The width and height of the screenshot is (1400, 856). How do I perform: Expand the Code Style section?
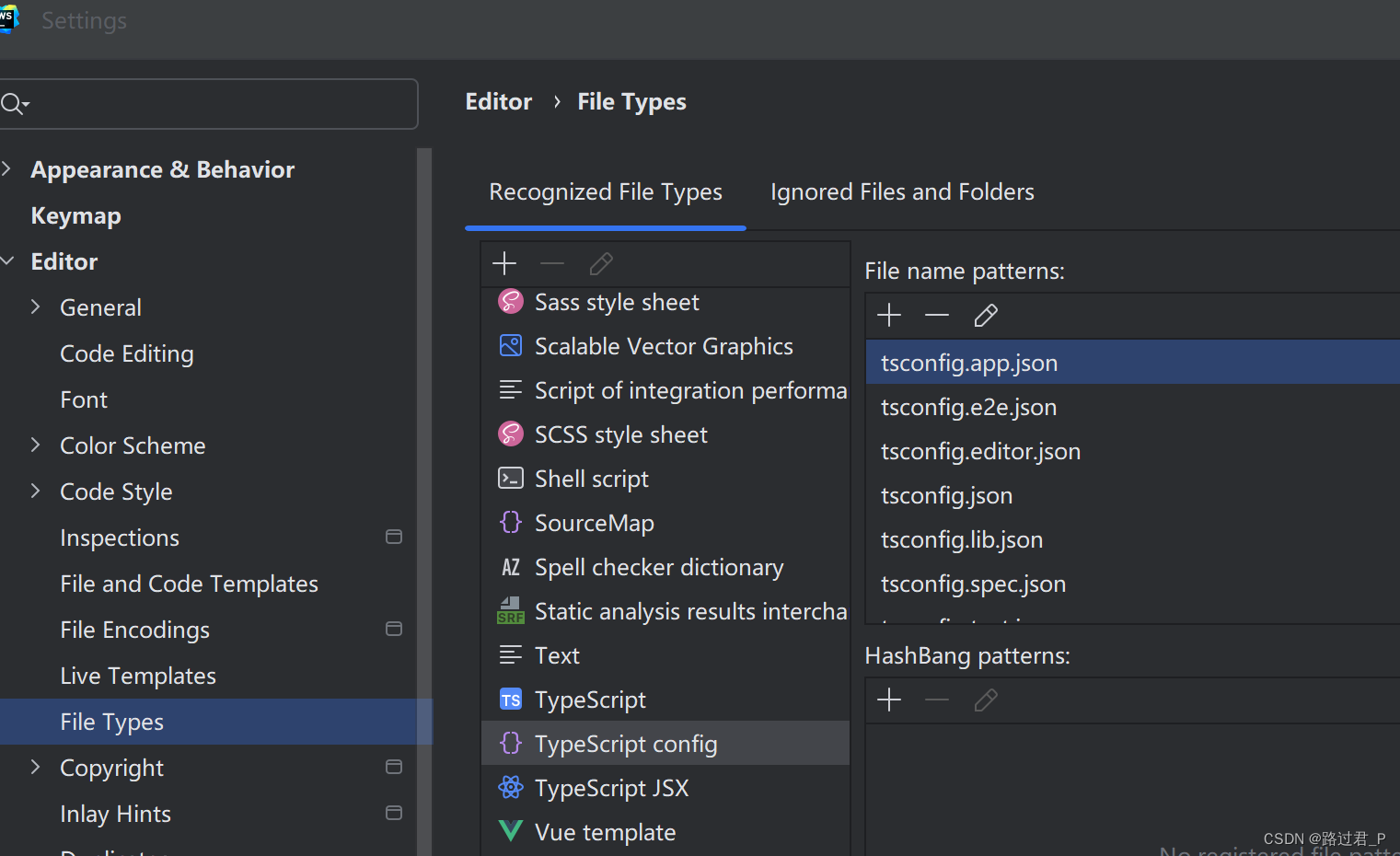34,491
